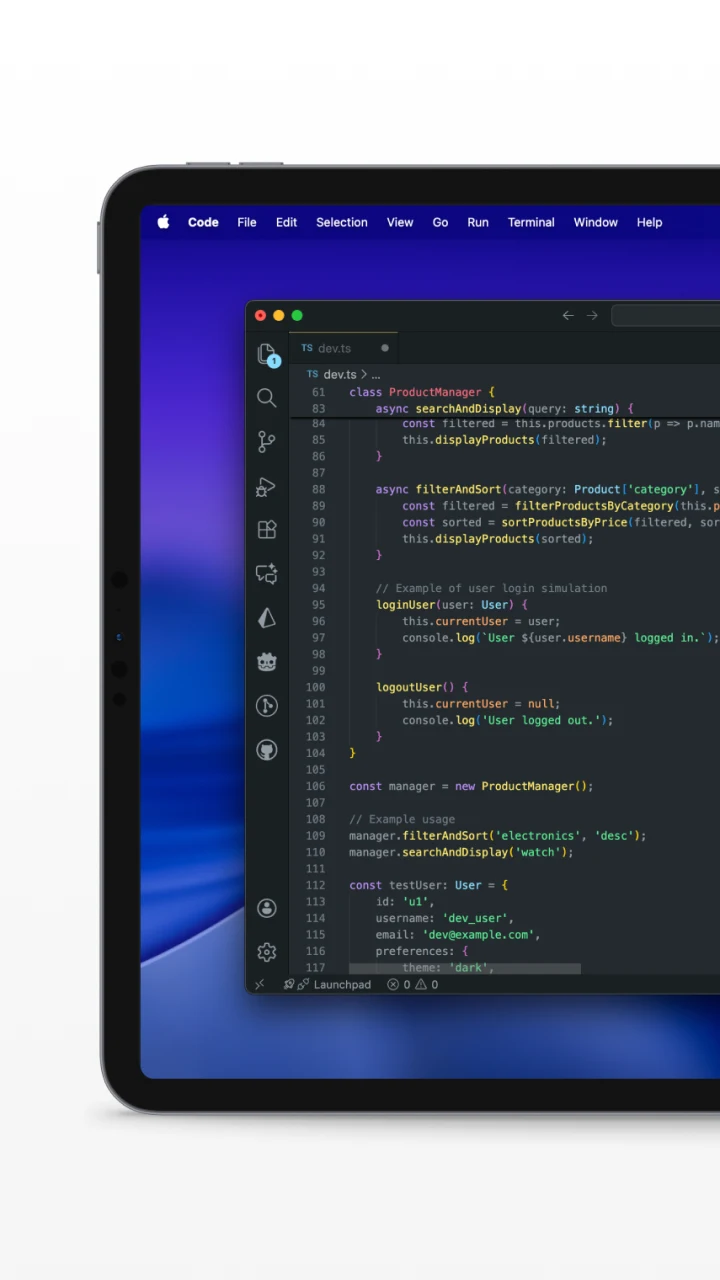Click "username: 'dev_user'," on line 114
This screenshot has width=720, height=1280.
point(445,918)
